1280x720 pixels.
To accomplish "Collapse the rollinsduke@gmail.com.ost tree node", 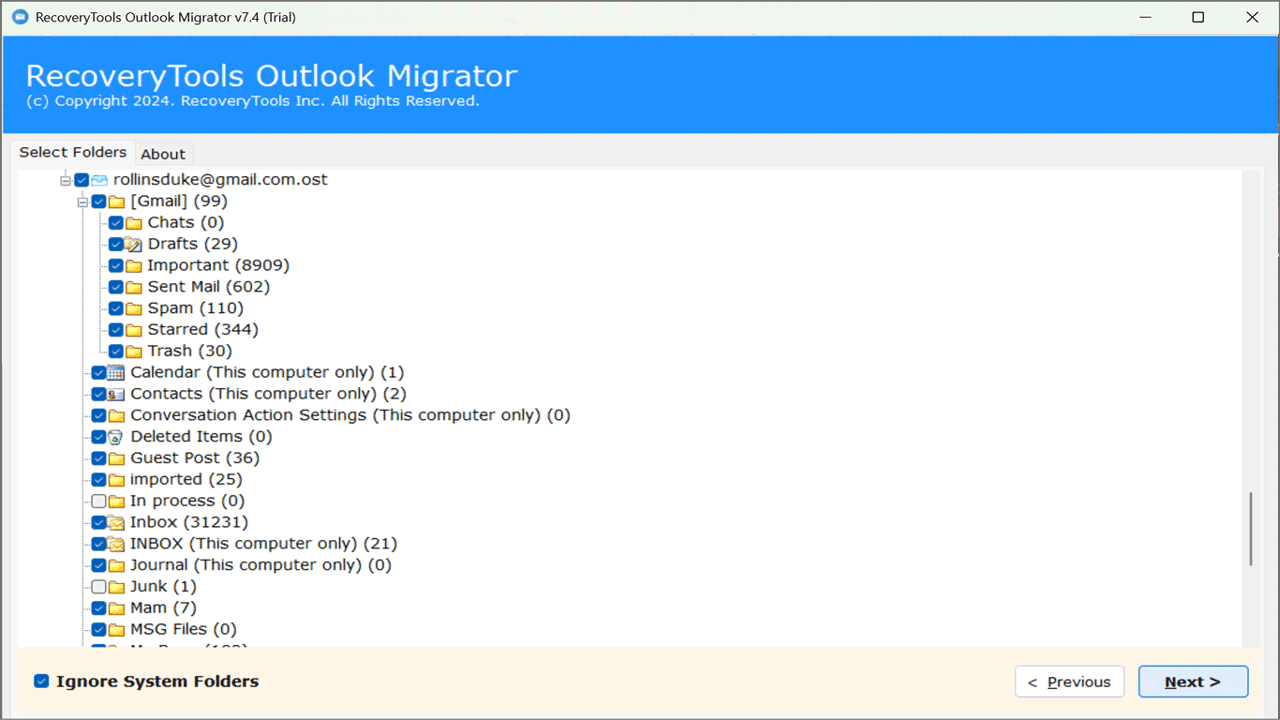I will pos(65,180).
